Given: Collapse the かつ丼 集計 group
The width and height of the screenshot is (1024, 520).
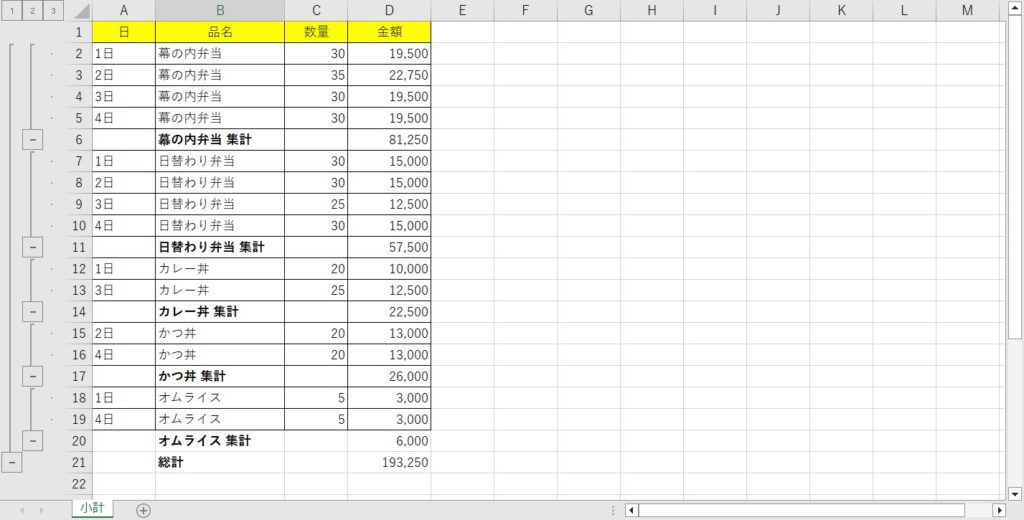Looking at the screenshot, I should pyautogui.click(x=32, y=376).
